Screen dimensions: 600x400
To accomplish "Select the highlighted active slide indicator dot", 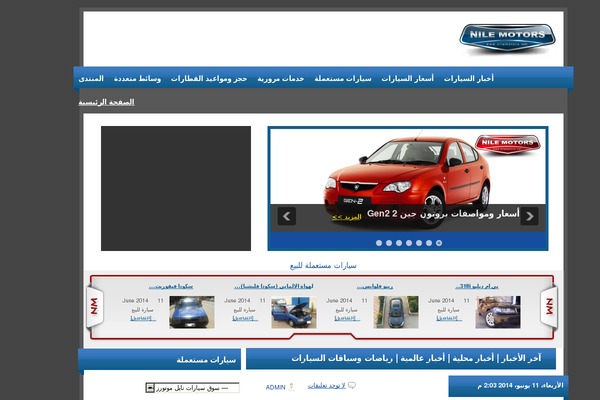I will click(x=439, y=243).
